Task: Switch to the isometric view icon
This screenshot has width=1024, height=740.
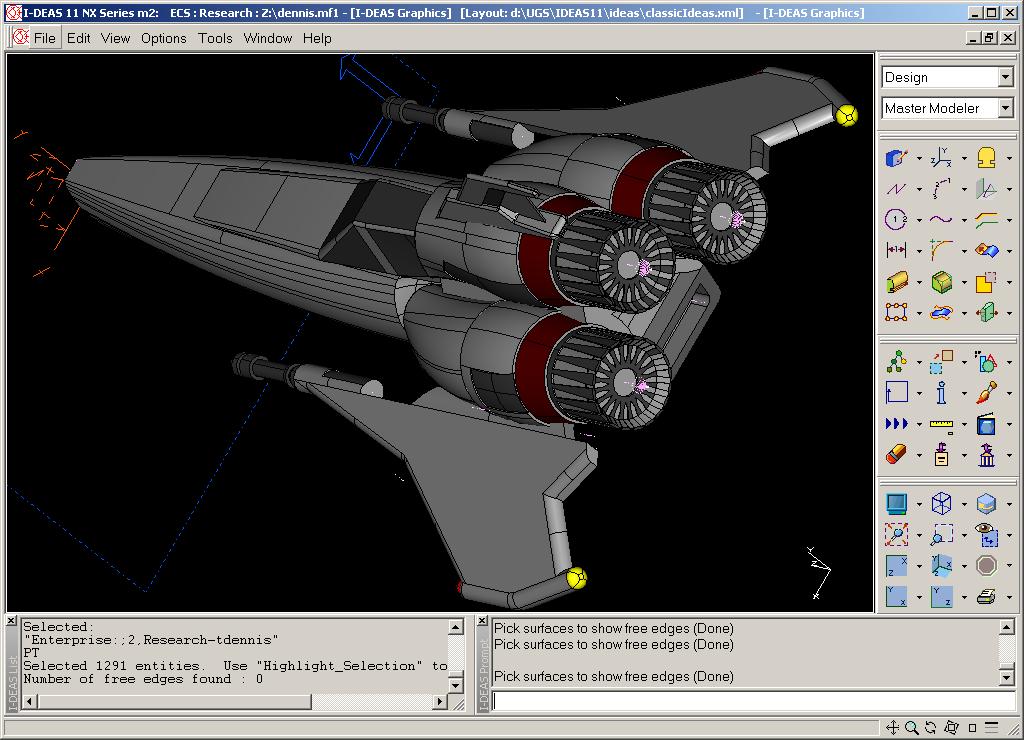Action: coord(941,566)
